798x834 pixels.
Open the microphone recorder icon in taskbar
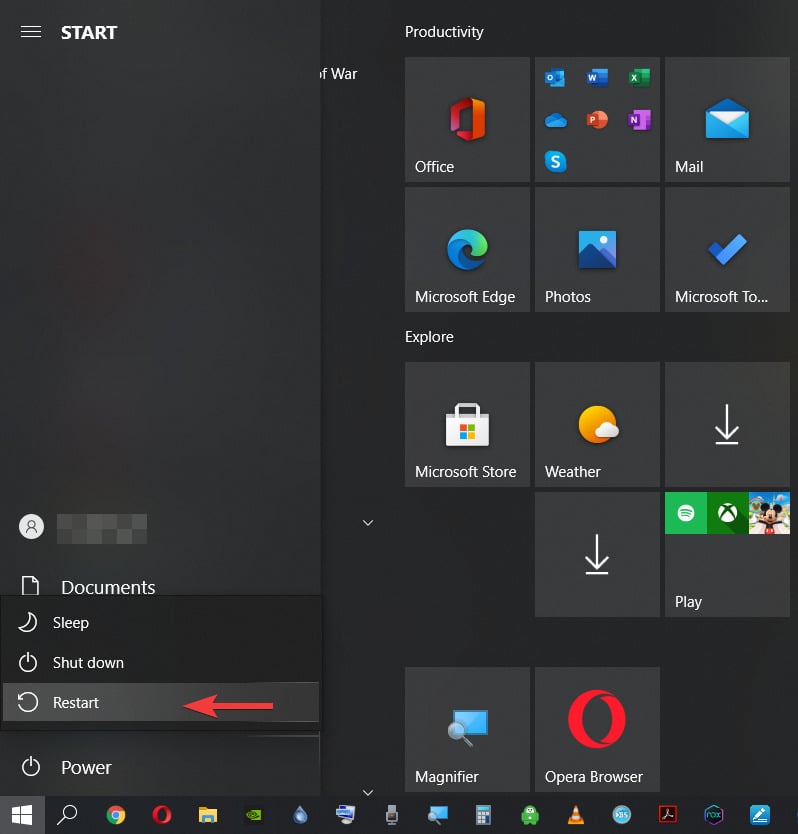(x=392, y=815)
